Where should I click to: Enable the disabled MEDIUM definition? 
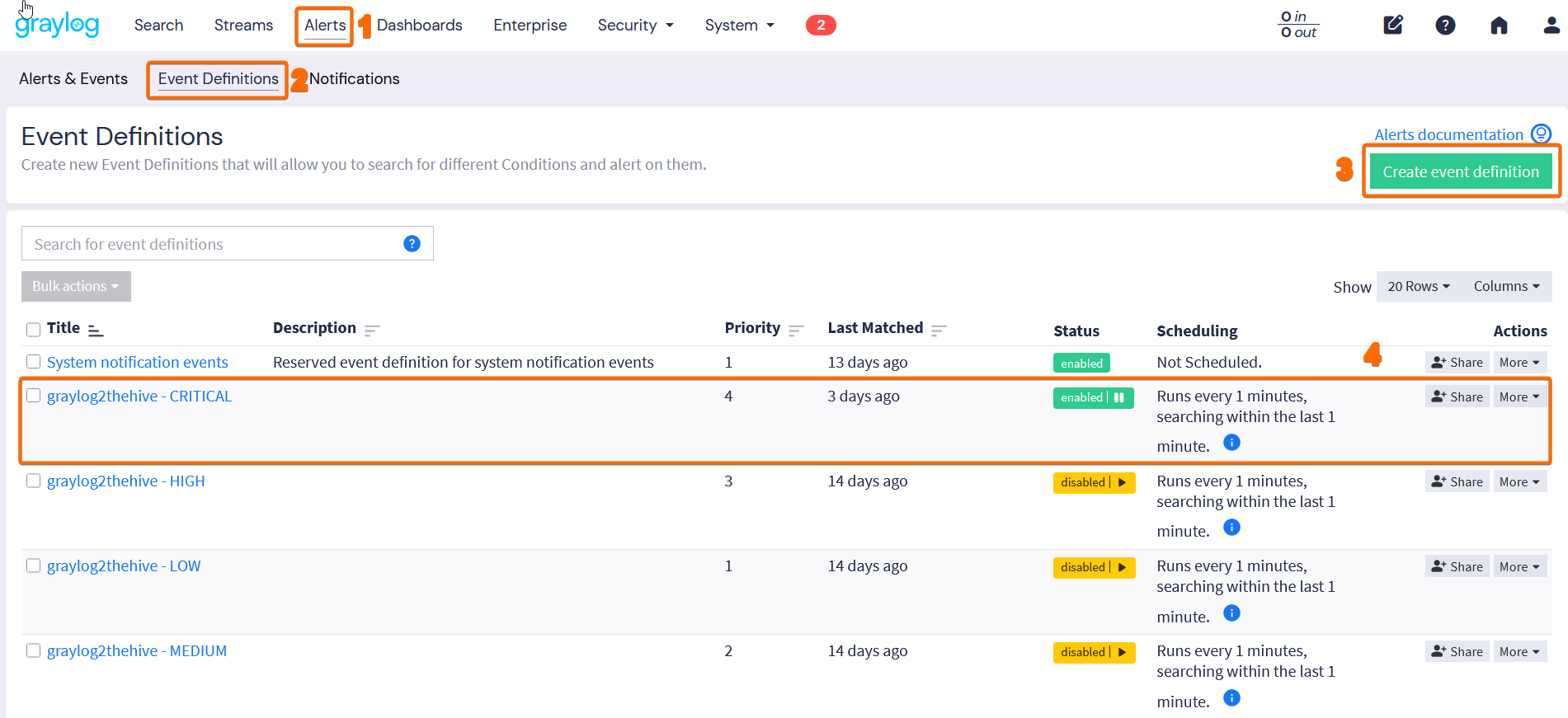pyautogui.click(x=1122, y=652)
